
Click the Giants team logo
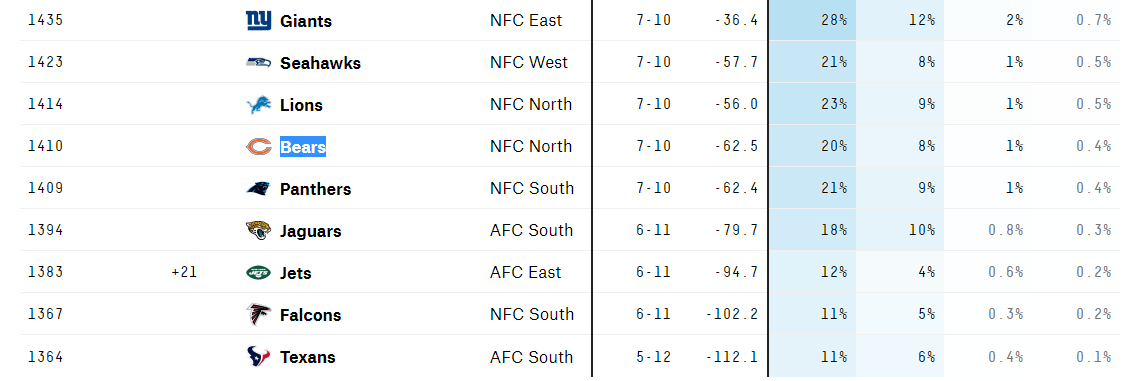(258, 21)
